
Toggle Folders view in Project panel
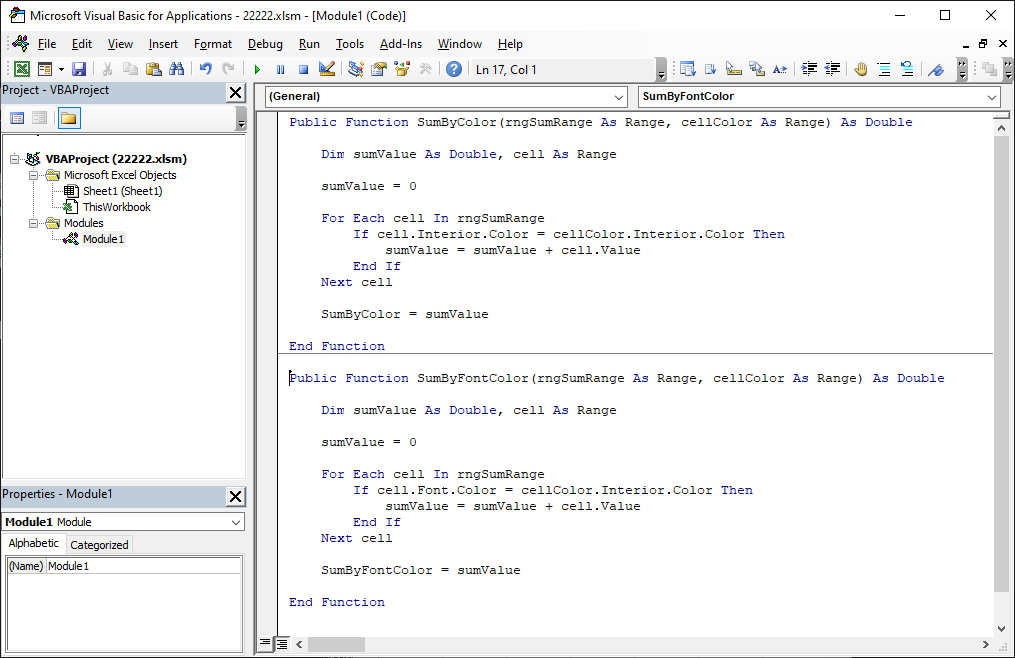pos(69,118)
